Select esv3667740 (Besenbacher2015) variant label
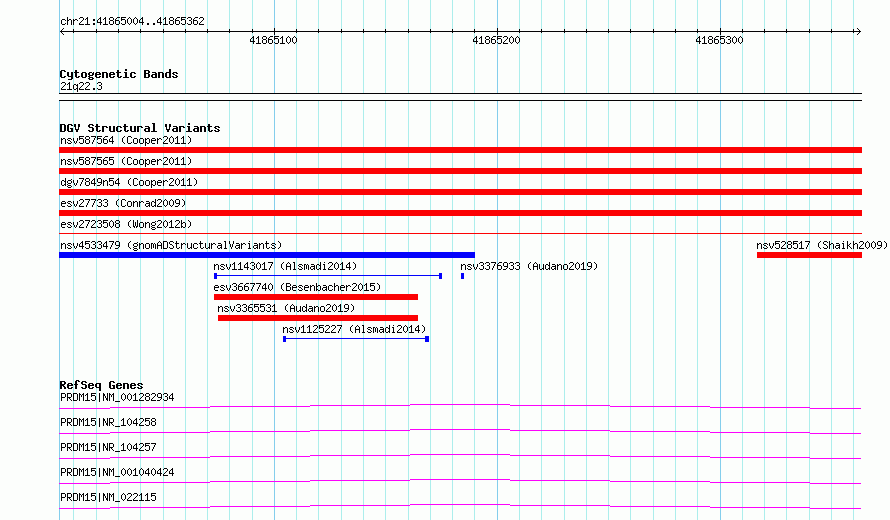 pyautogui.click(x=297, y=287)
